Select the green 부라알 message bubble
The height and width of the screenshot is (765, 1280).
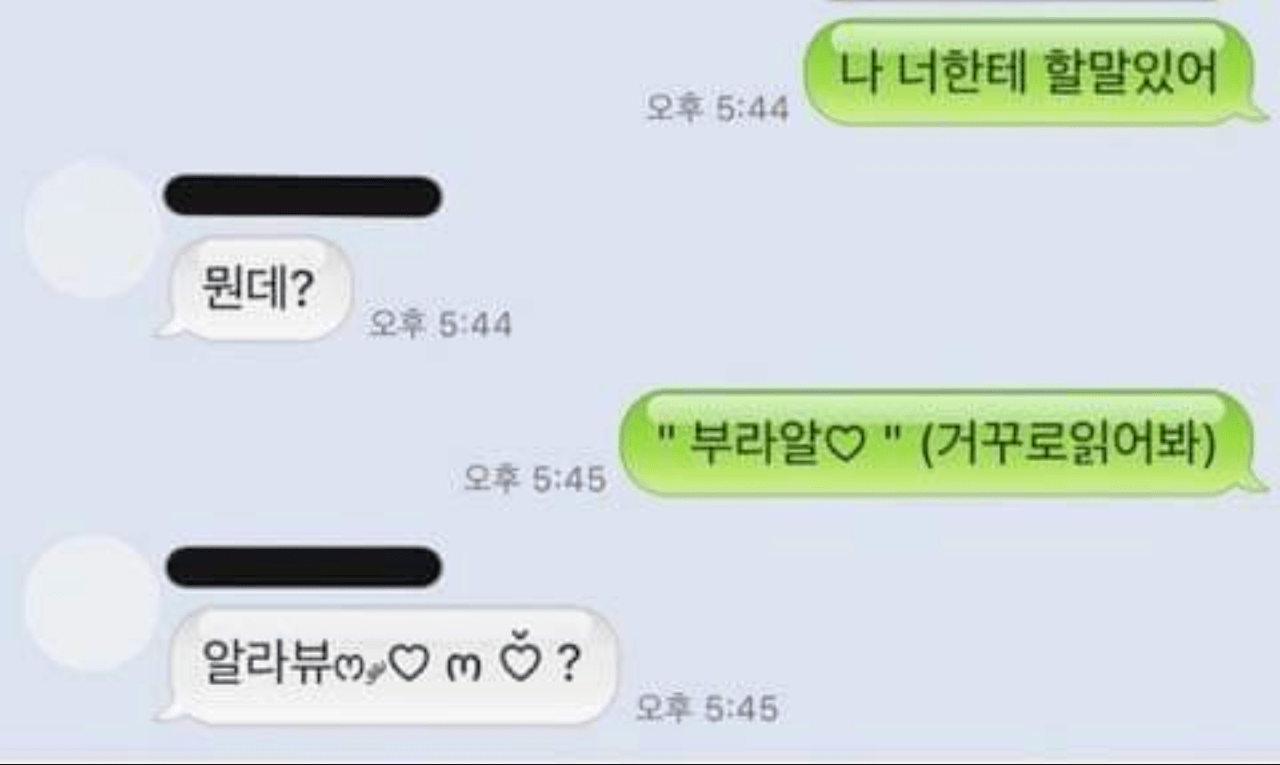[942, 443]
